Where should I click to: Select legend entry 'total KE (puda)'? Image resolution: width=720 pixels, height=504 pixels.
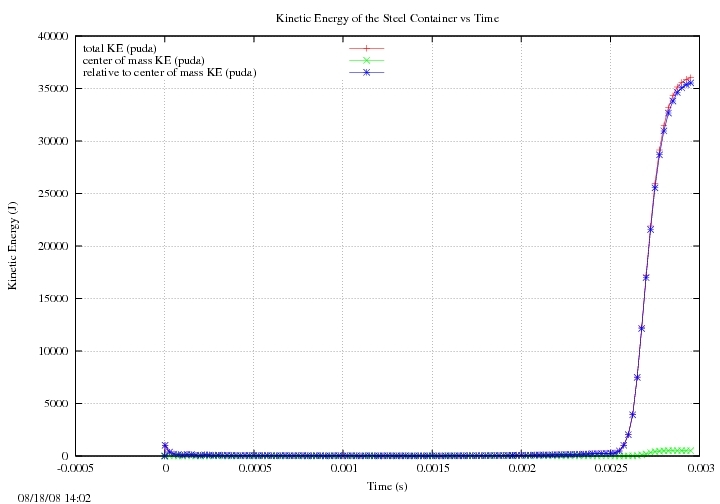coord(119,48)
